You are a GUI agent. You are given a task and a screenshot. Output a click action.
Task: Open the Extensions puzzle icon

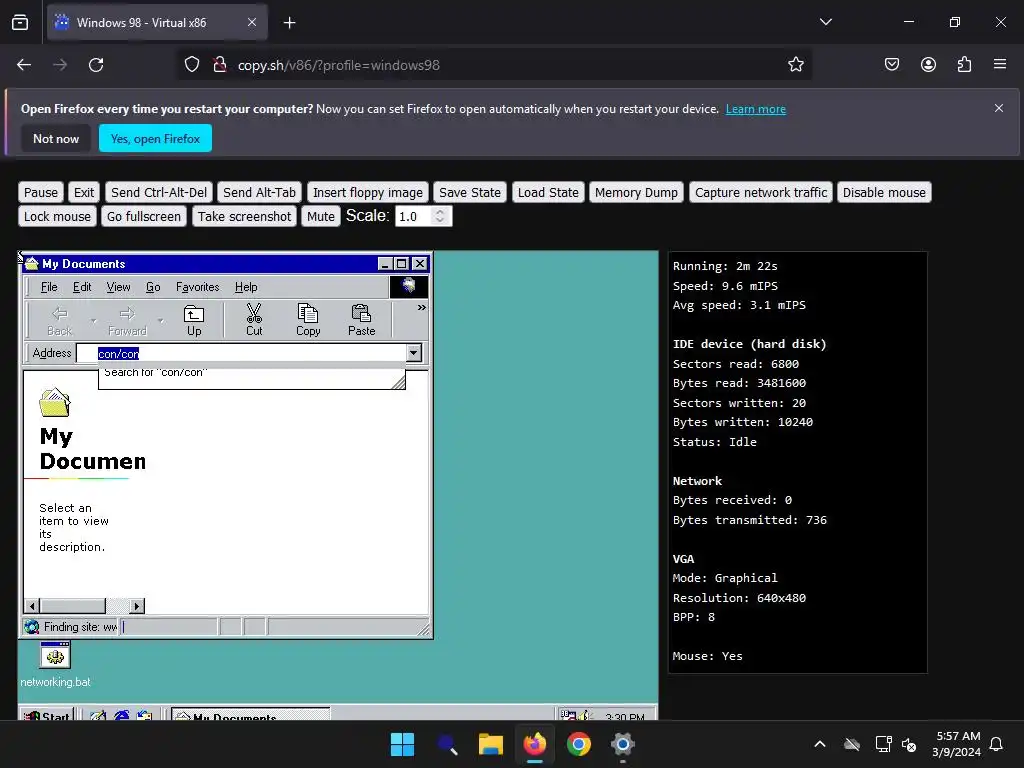(964, 65)
